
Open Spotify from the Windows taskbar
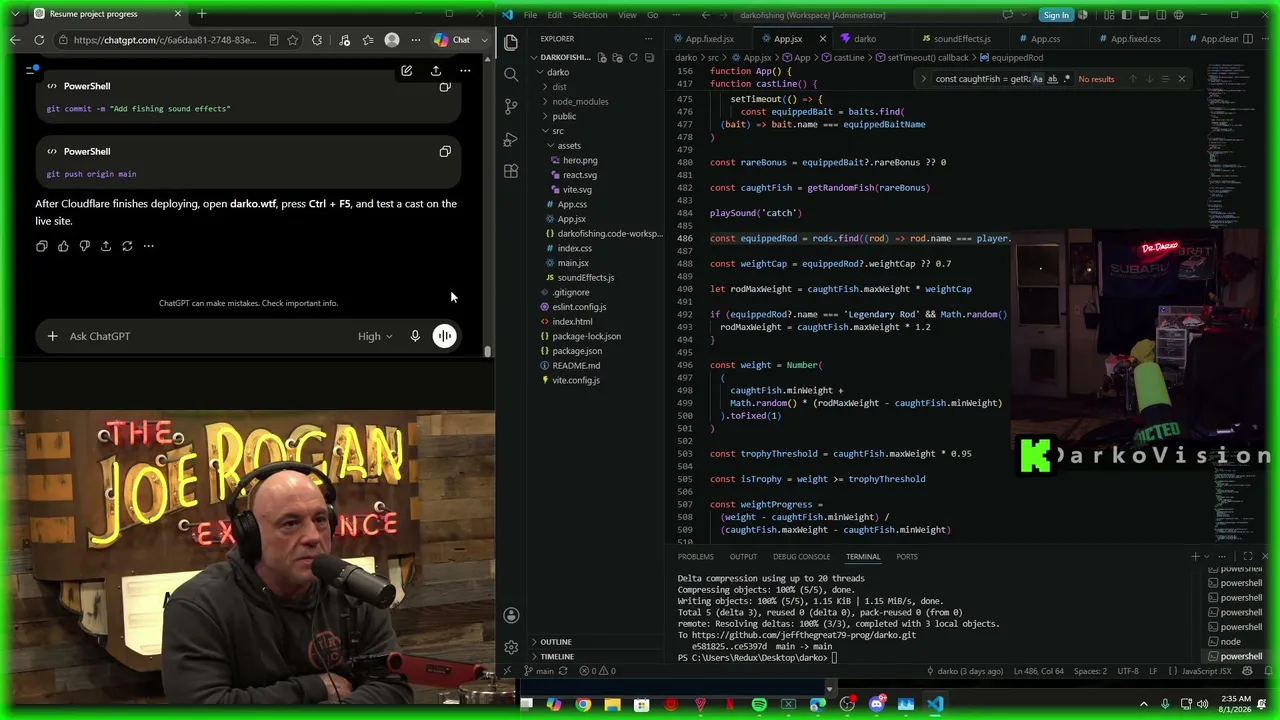759,705
